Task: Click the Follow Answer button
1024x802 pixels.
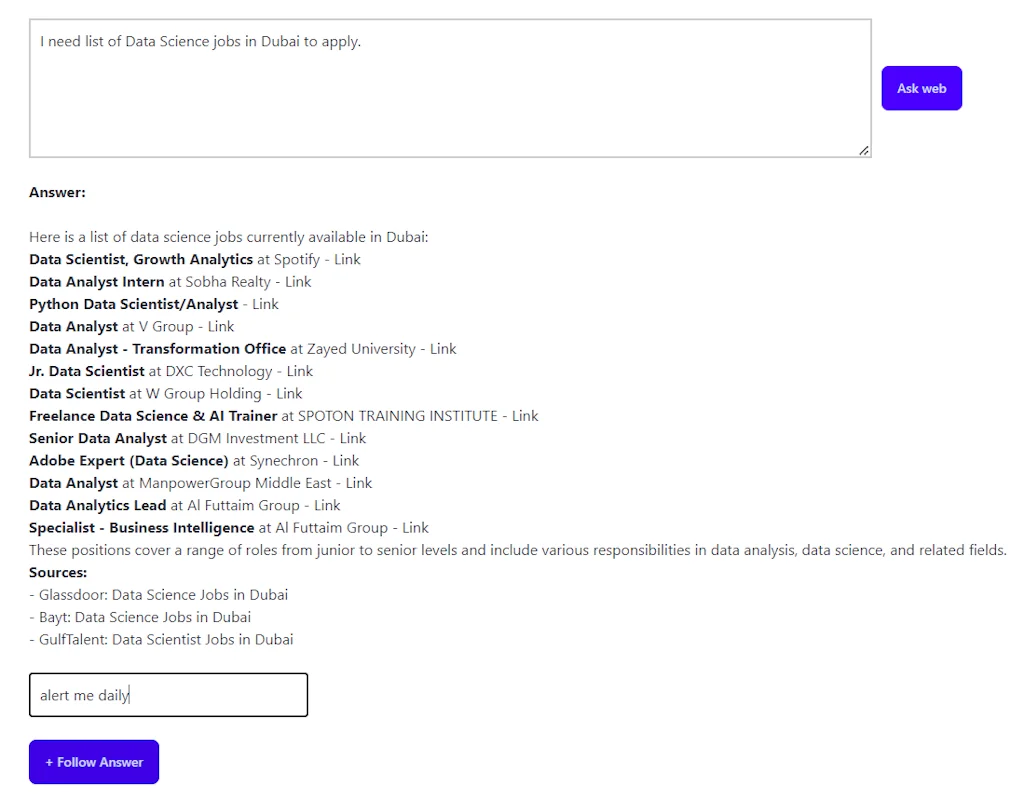Action: [93, 761]
